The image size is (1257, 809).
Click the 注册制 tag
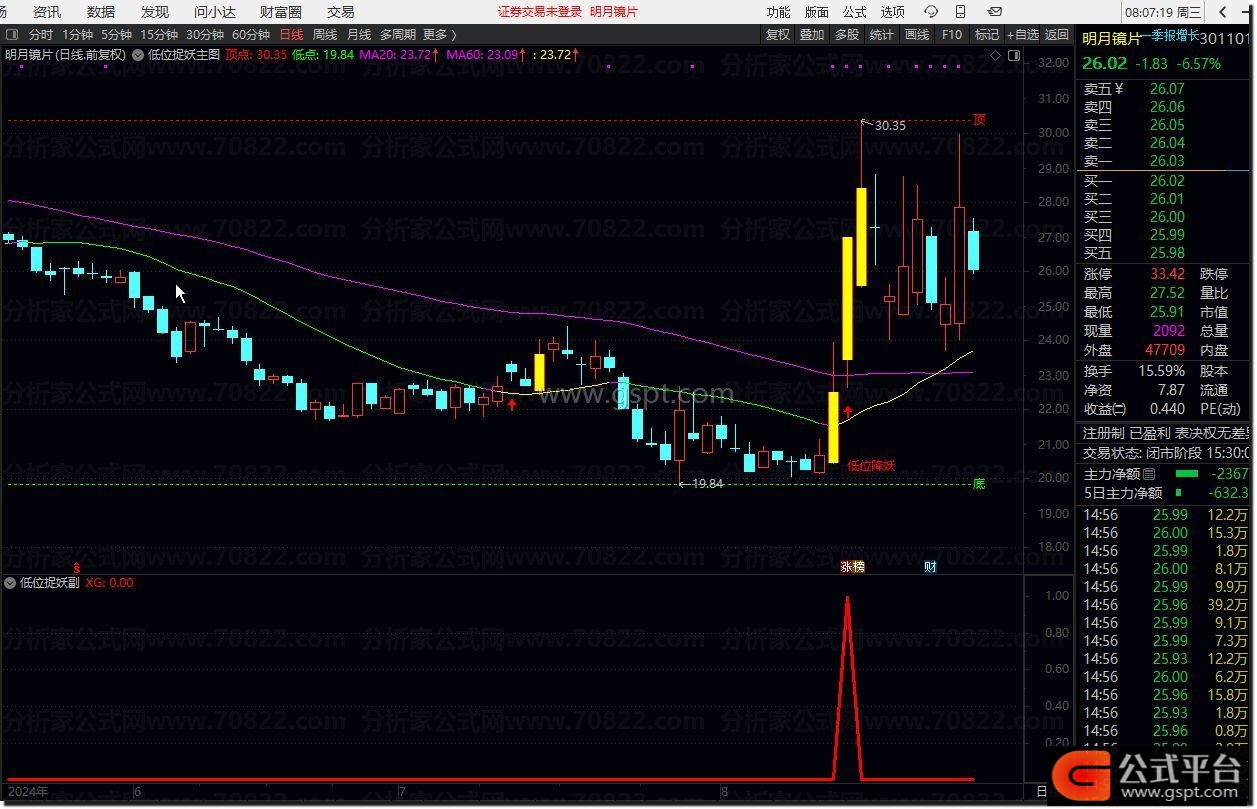pyautogui.click(x=1104, y=433)
